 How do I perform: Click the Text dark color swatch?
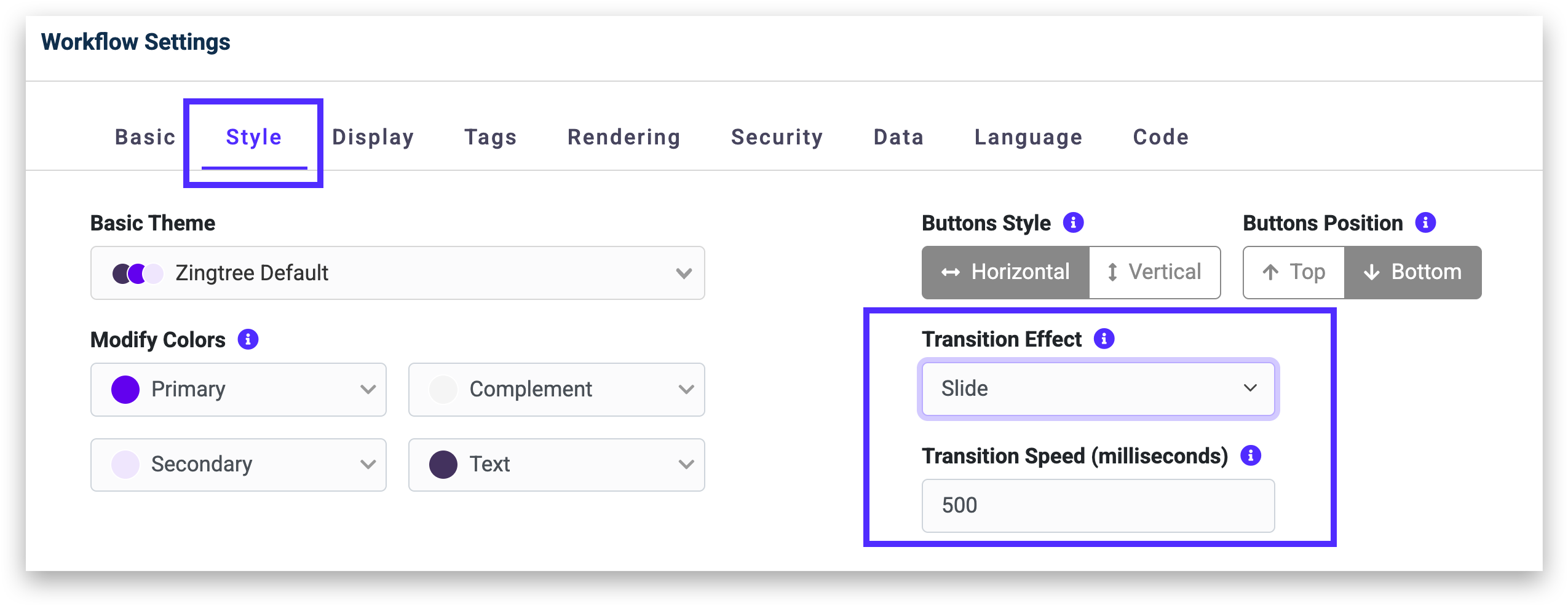pyautogui.click(x=443, y=464)
